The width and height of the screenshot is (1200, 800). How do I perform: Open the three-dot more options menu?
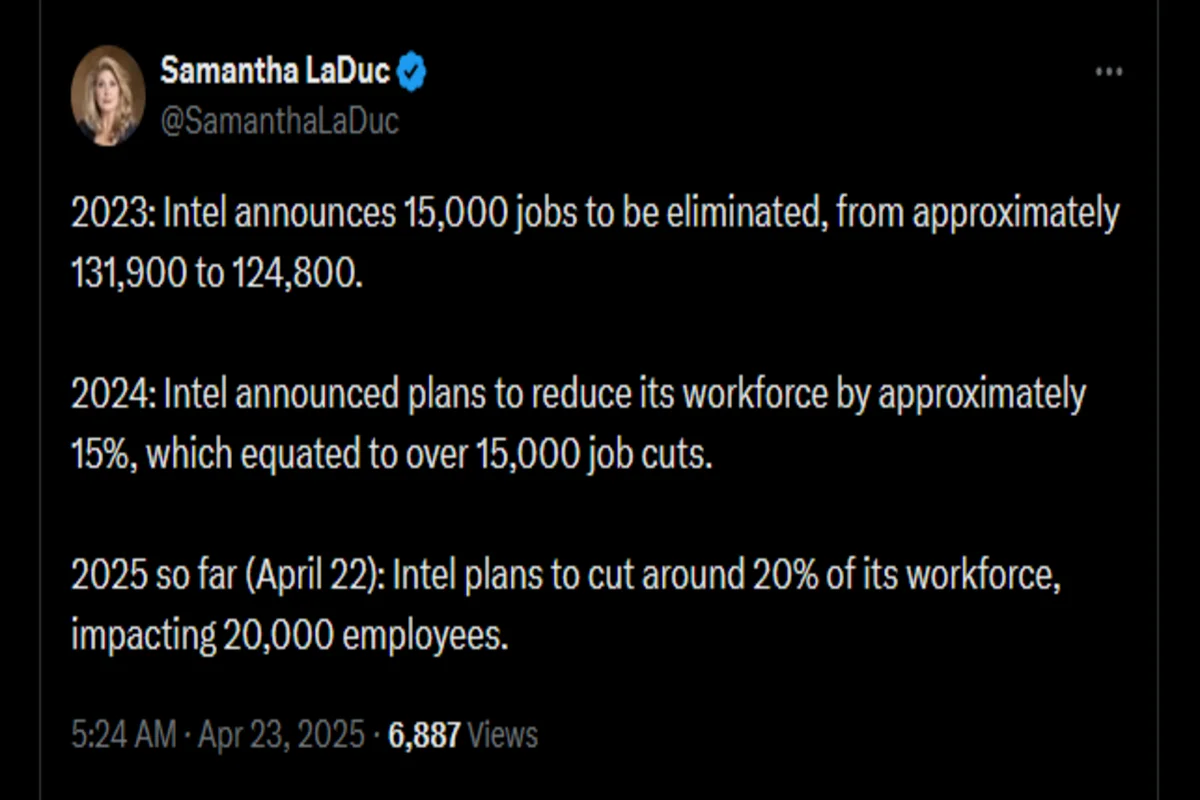(x=1109, y=72)
